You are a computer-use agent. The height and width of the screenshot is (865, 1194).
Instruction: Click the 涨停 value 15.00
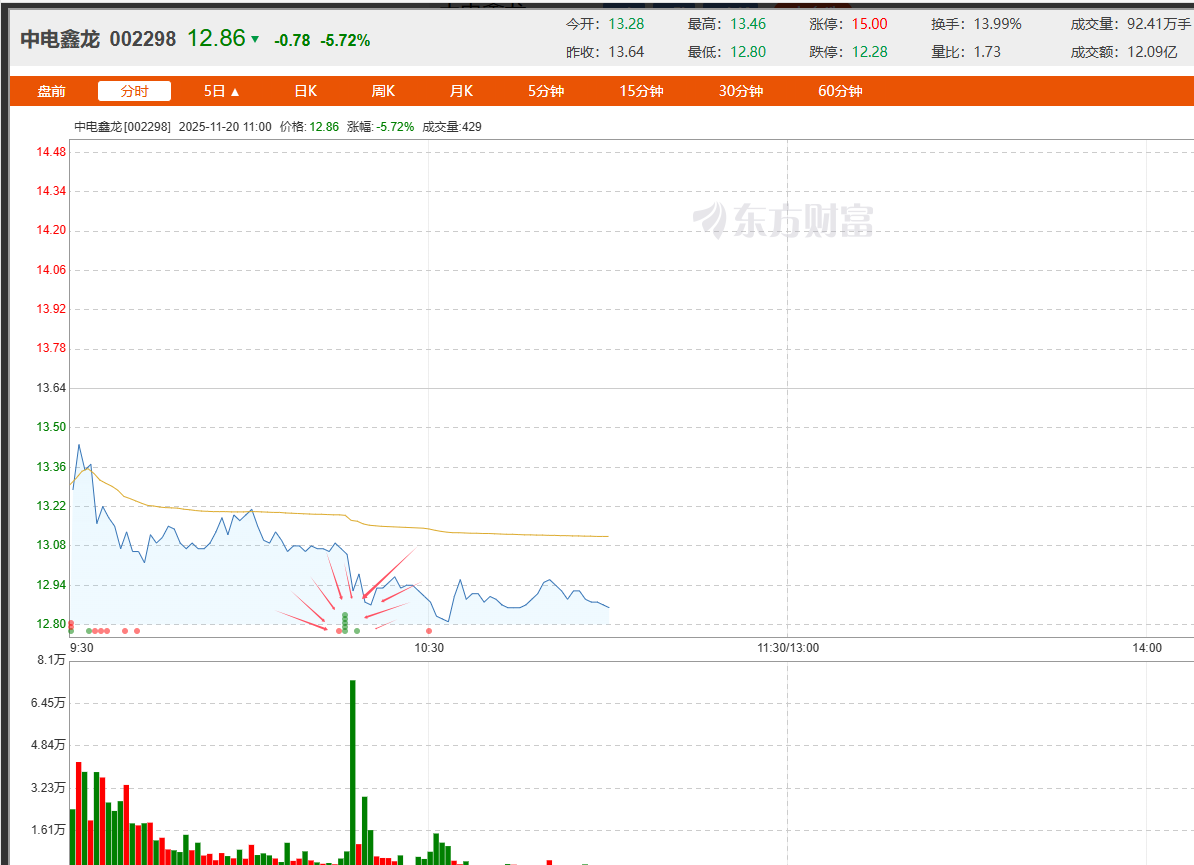(870, 24)
